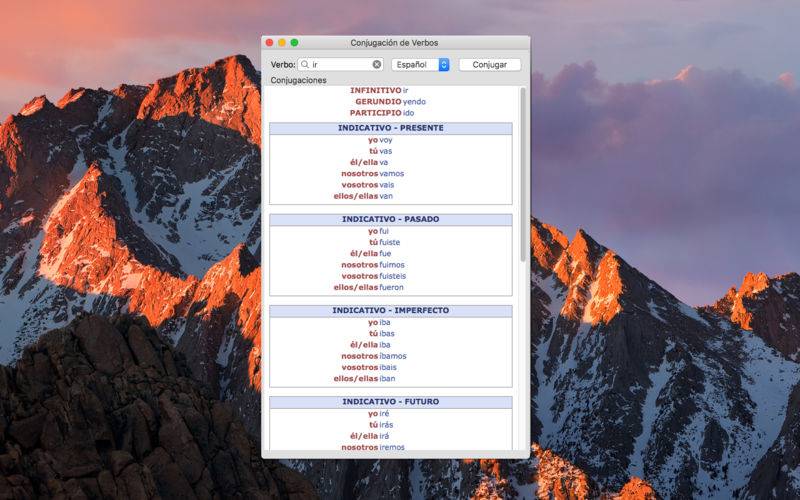Click the present form van
Viewport: 800px width, 500px height.
point(386,196)
